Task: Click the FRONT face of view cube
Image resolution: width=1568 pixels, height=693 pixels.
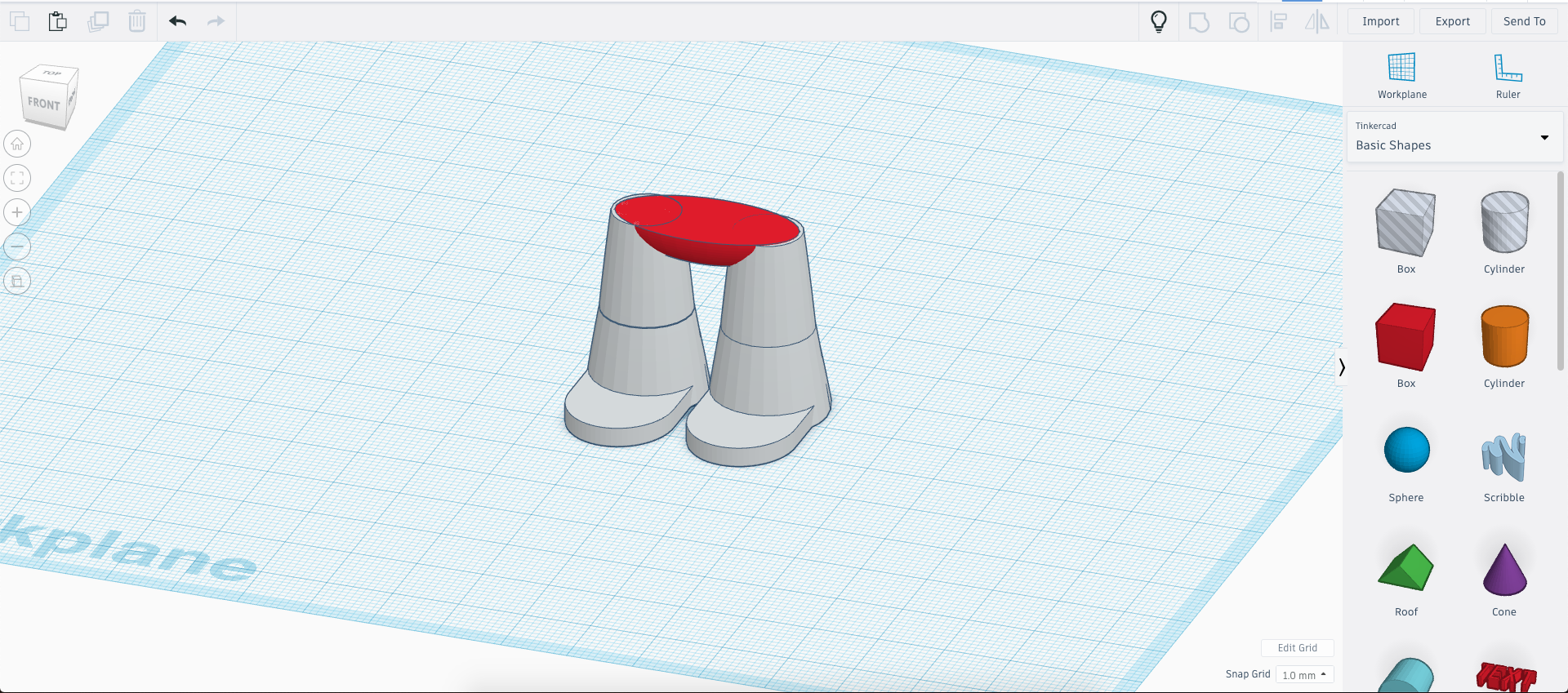Action: click(44, 104)
